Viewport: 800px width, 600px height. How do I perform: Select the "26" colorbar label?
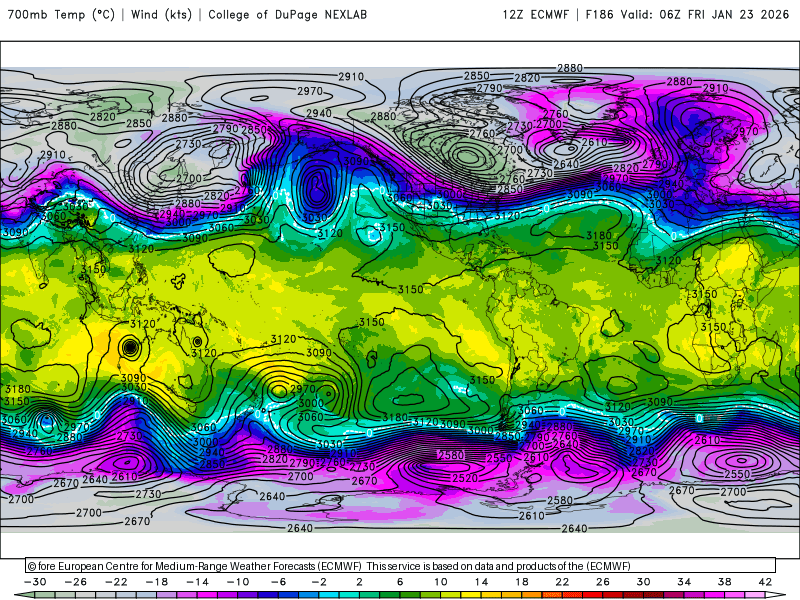tap(603, 582)
